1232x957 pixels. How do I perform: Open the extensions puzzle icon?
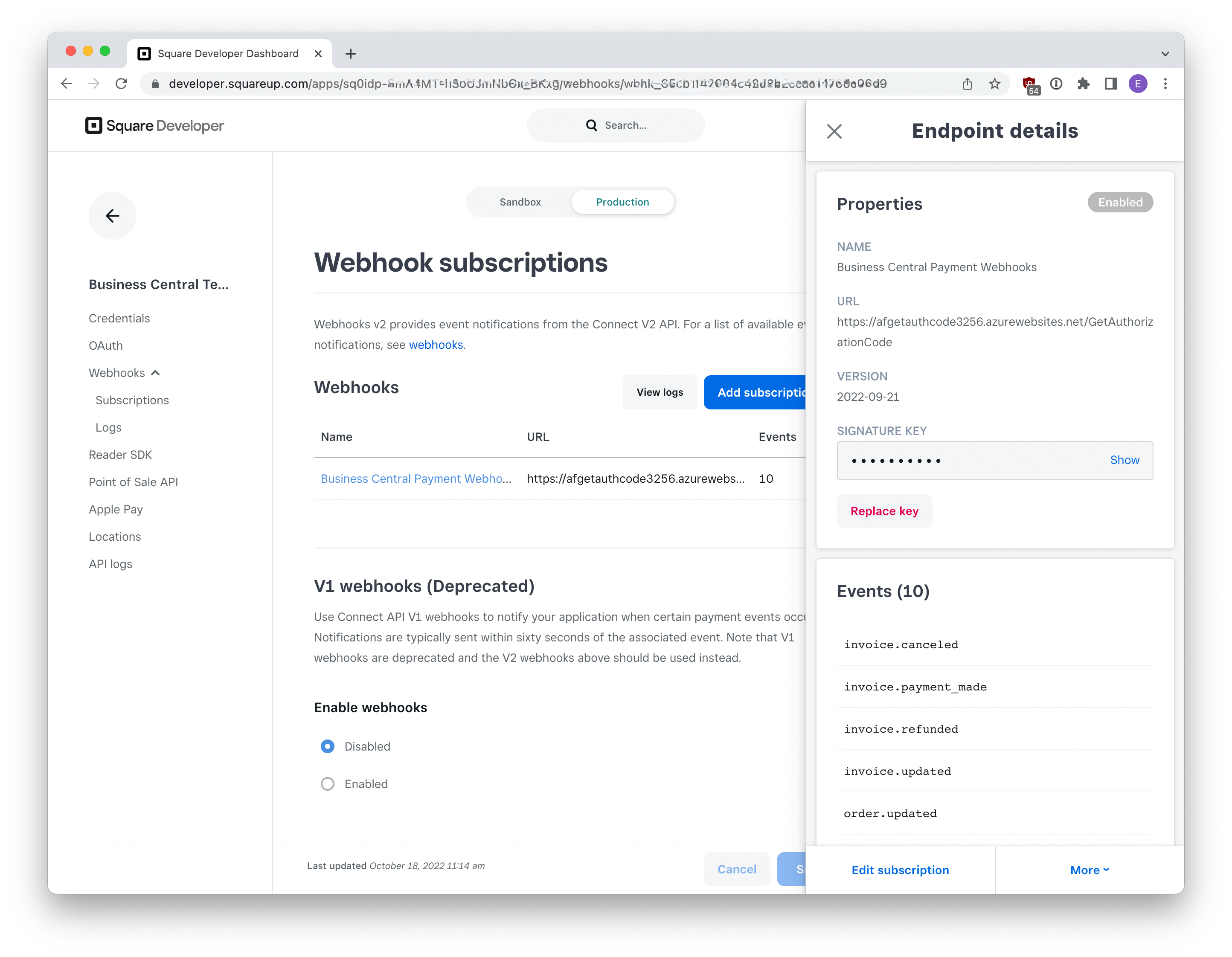(1083, 84)
